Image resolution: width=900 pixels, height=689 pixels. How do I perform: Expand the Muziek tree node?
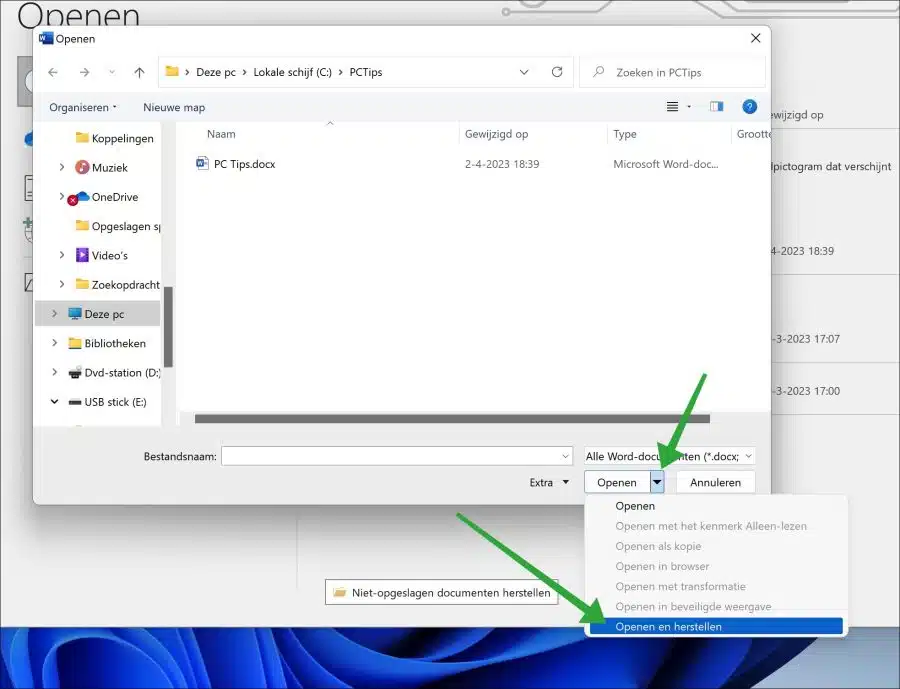pos(61,167)
